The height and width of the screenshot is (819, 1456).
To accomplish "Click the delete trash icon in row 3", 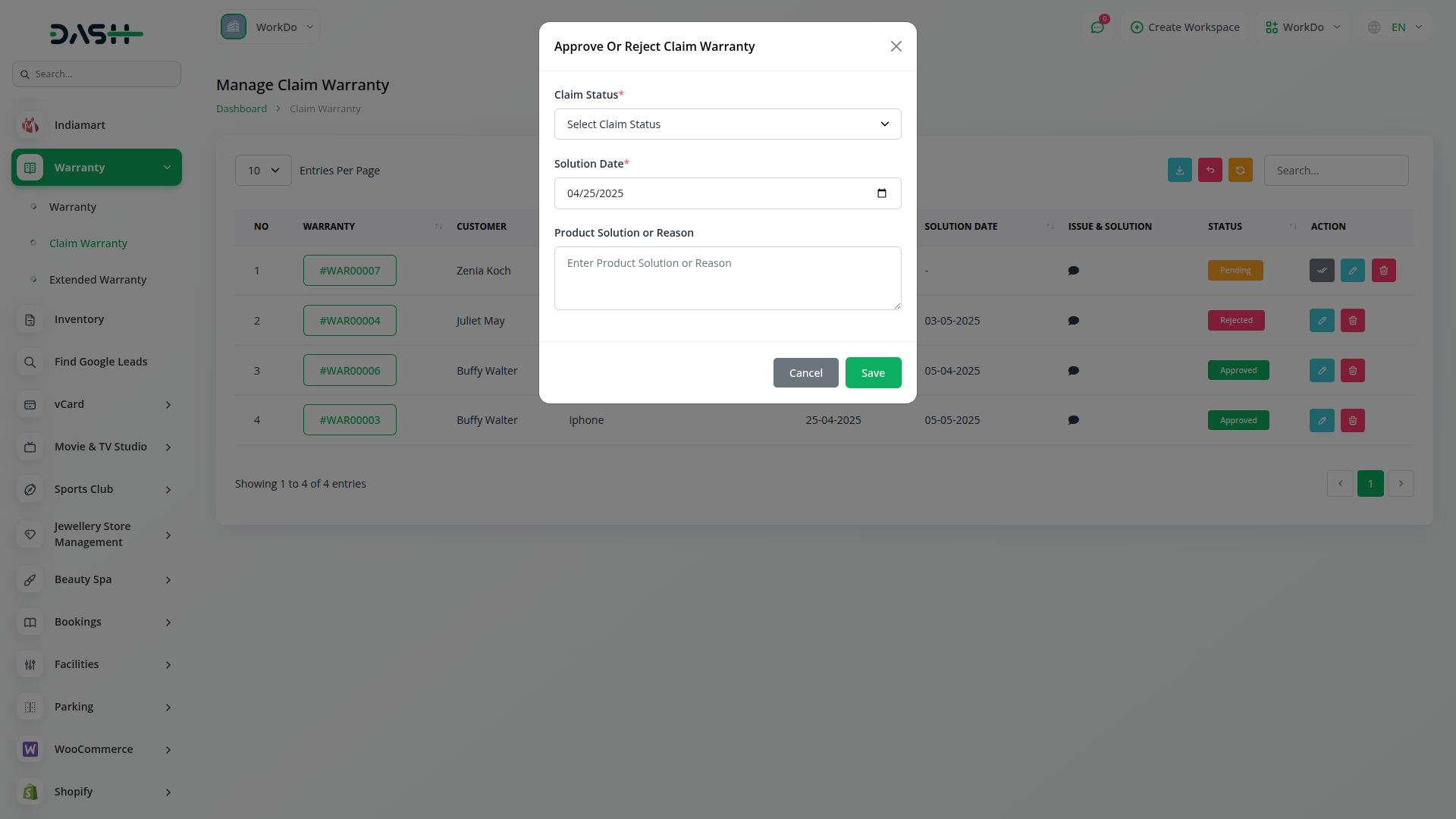I will pos(1352,371).
